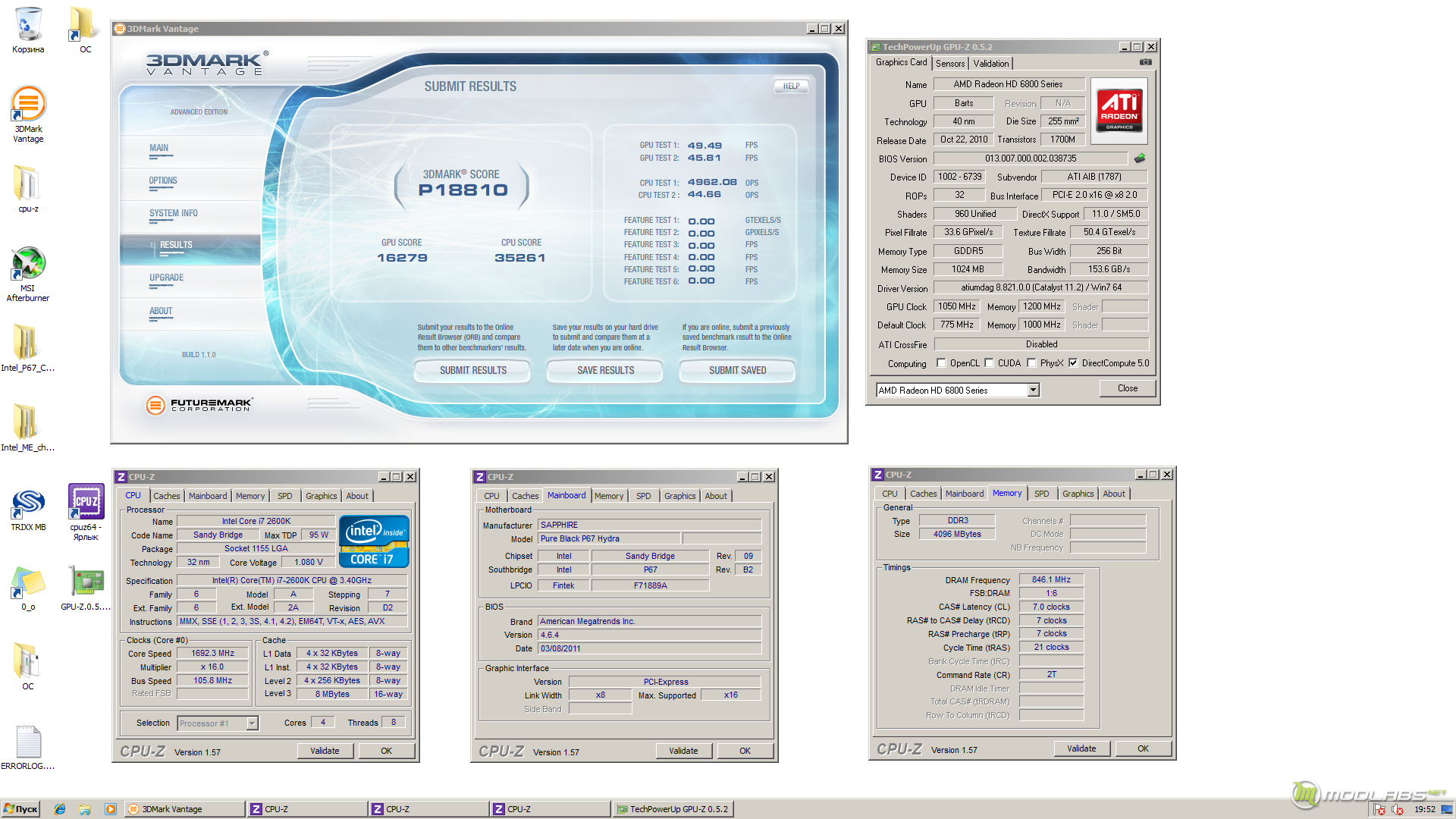This screenshot has width=1456, height=819.
Task: Switch to 3DMark Vantage via taskbar button
Action: pyautogui.click(x=184, y=809)
